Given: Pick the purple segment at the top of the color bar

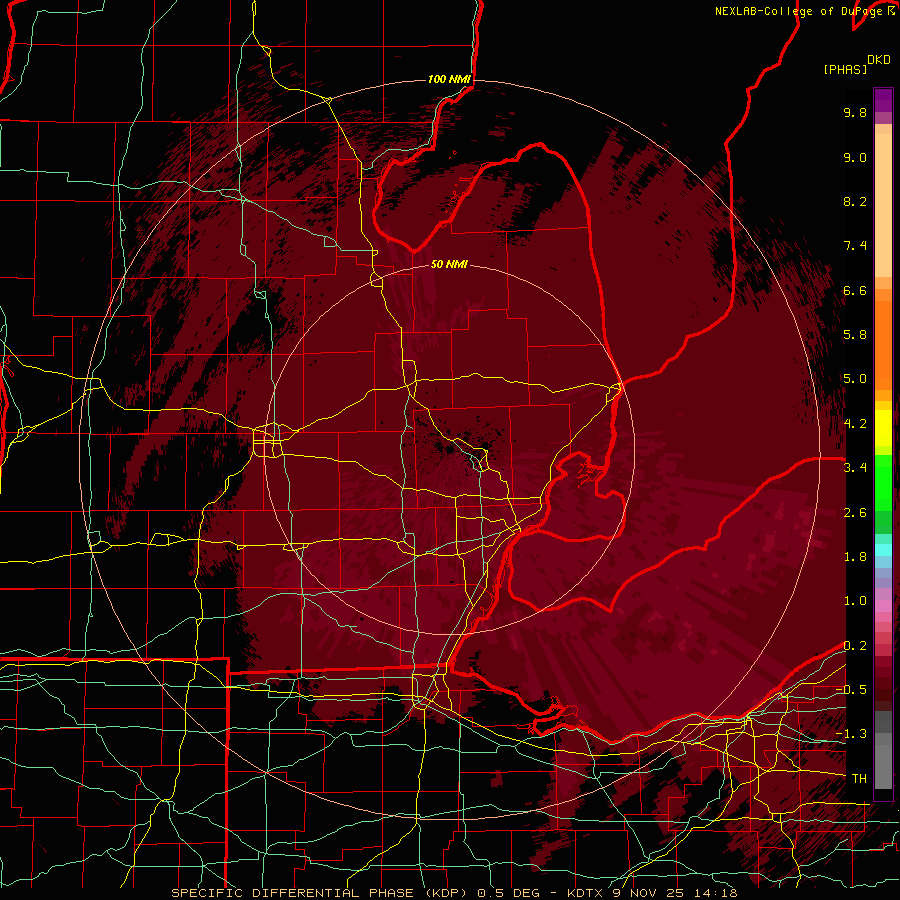Looking at the screenshot, I should (x=883, y=100).
